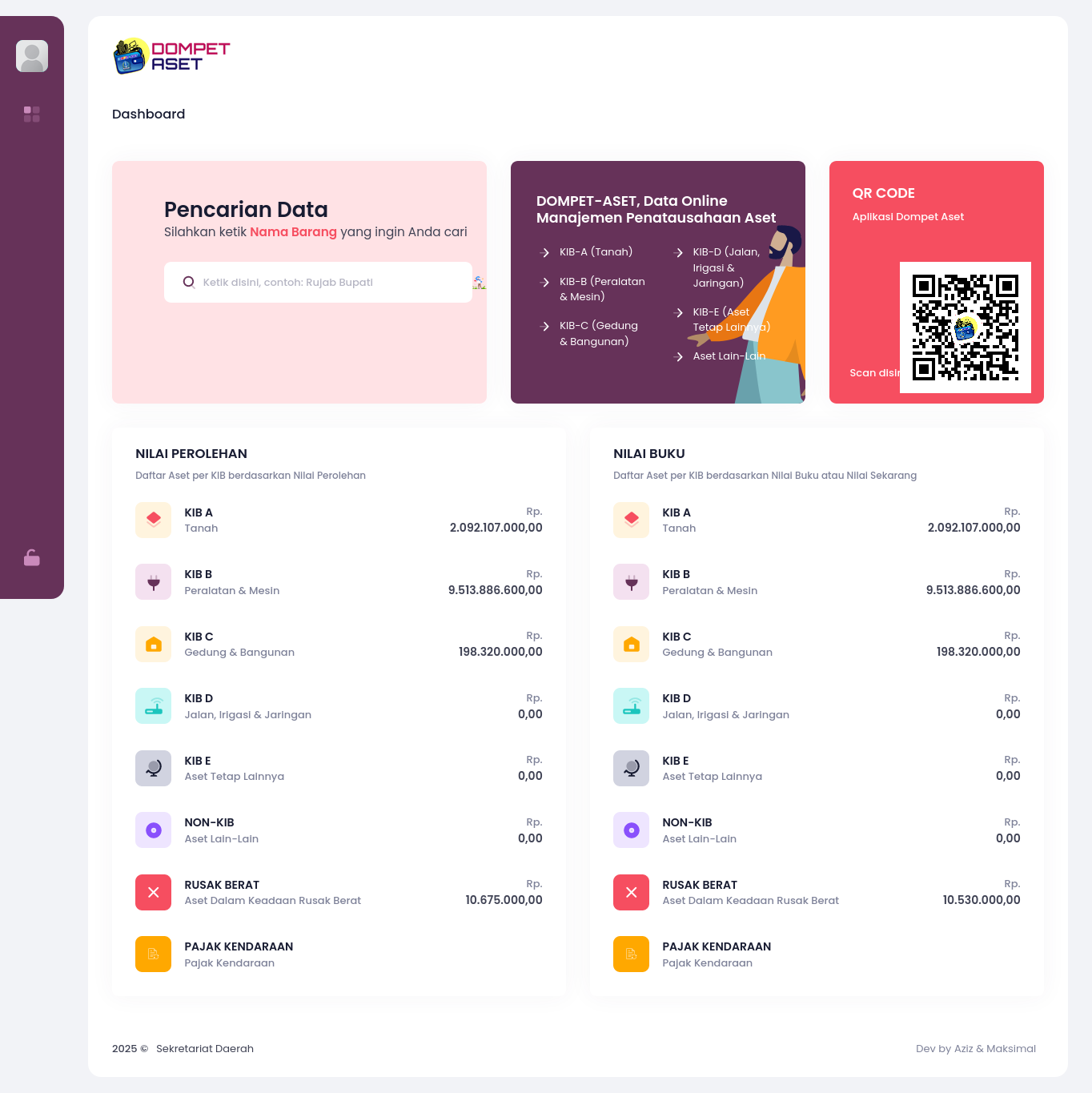1092x1093 pixels.
Task: Click the QR code image
Action: [966, 327]
